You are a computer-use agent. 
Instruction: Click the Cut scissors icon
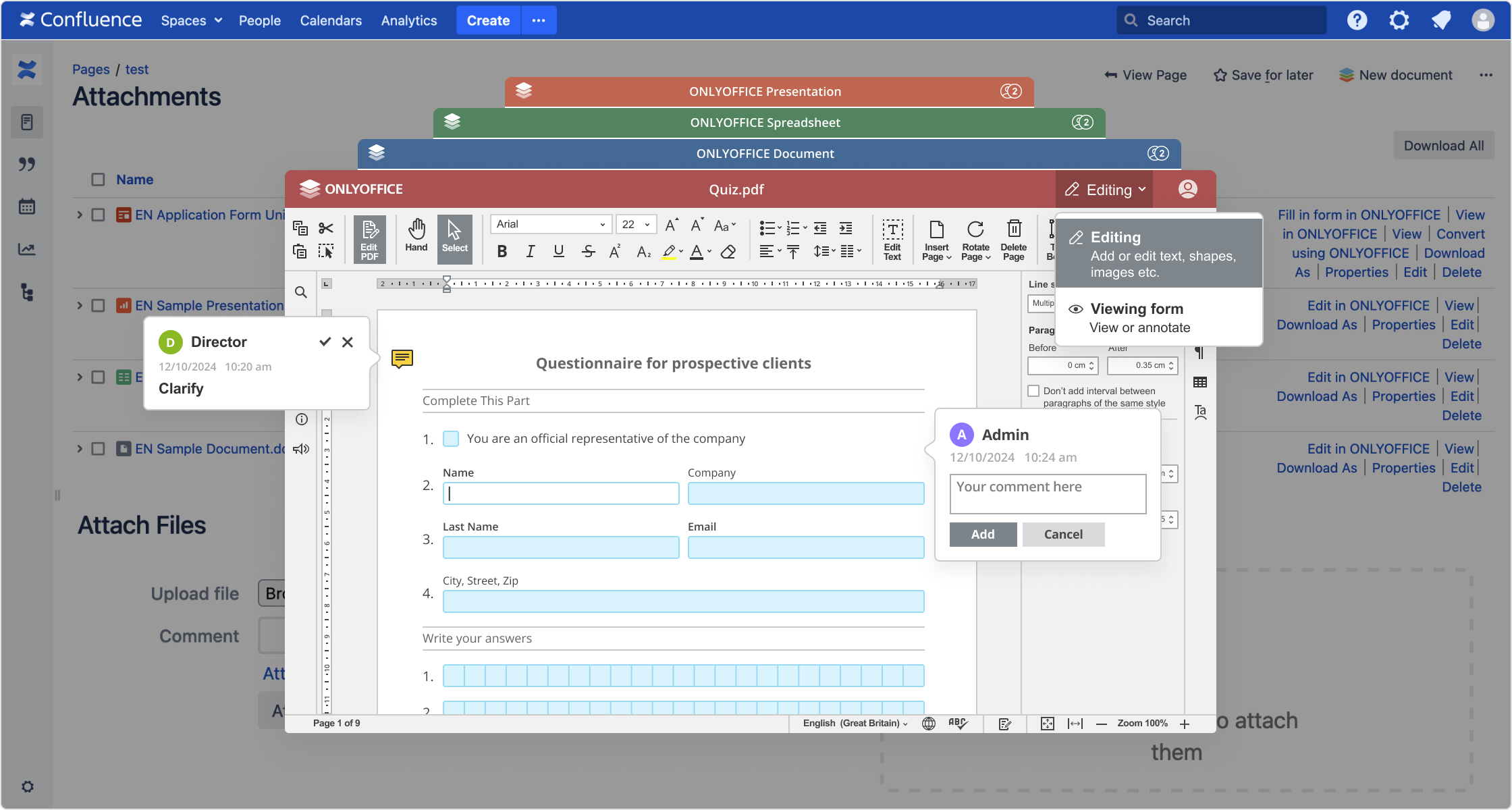pyautogui.click(x=326, y=228)
